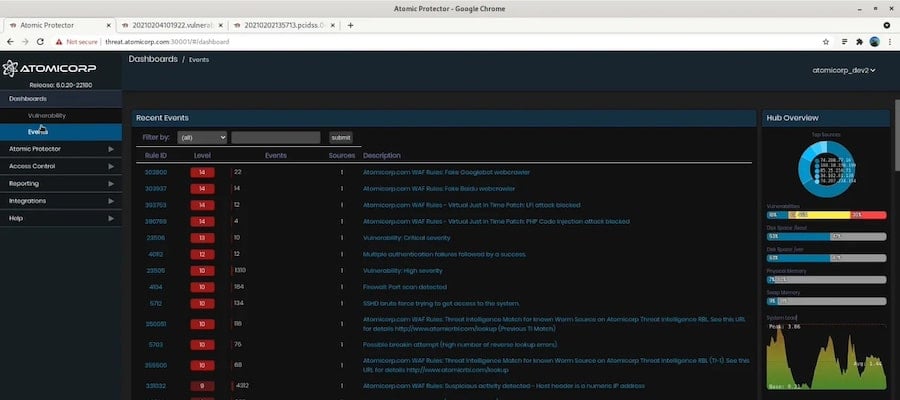Switch to the 20210204101922.vulnerab tab
Viewport: 900px width, 400px height.
[x=171, y=25]
